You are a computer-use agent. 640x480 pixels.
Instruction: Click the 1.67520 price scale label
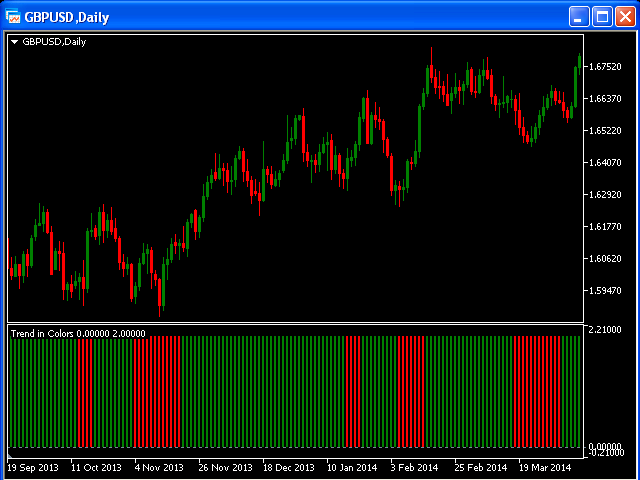pos(604,67)
